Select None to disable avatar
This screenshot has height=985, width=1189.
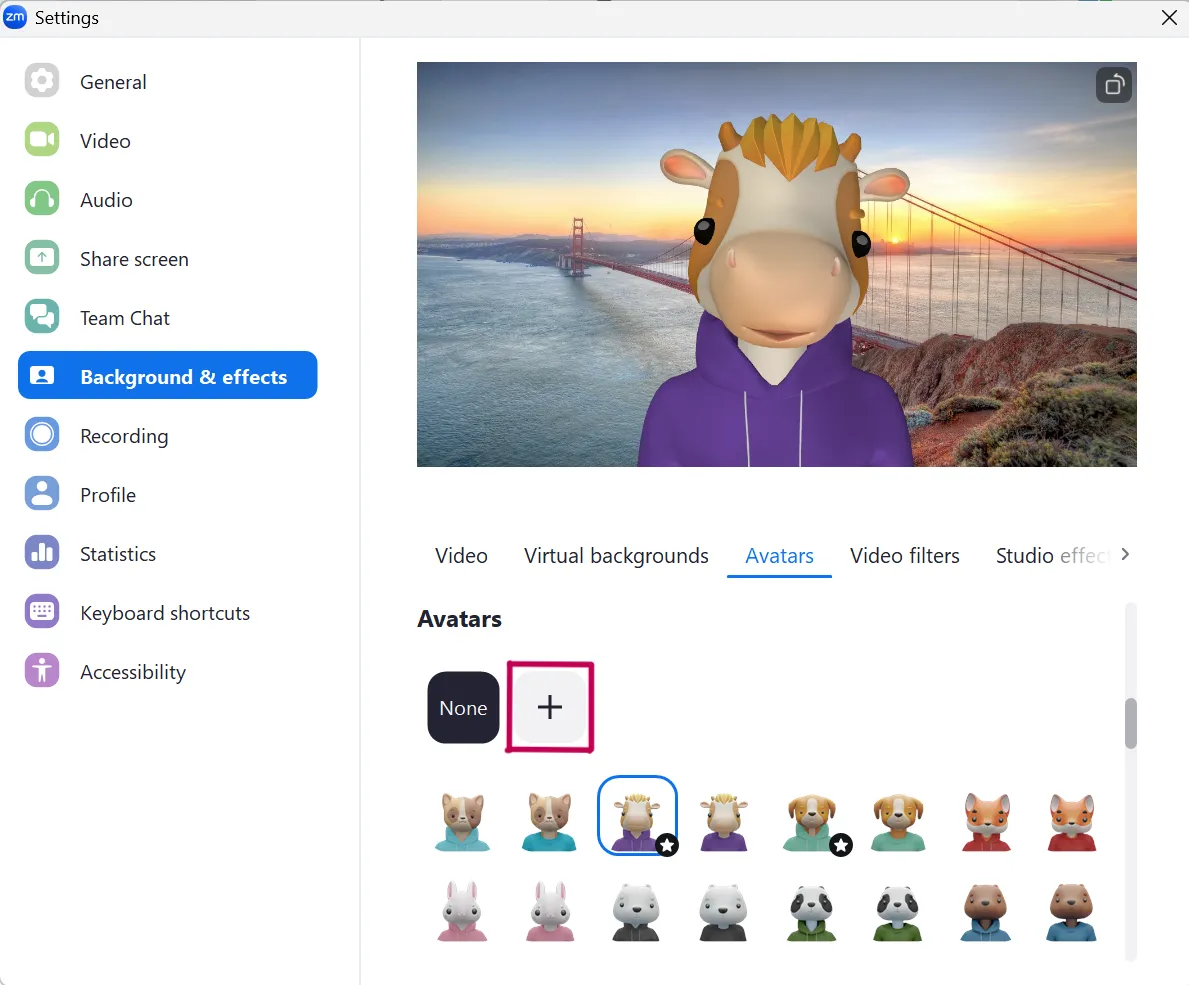(463, 708)
